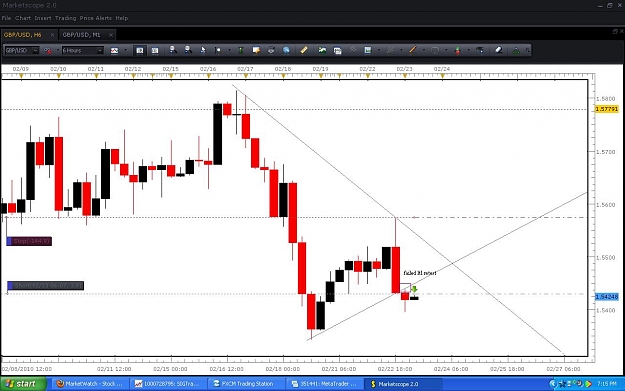The height and width of the screenshot is (391, 625).
Task: Click the 7:15 PM system tray clock
Action: [607, 384]
